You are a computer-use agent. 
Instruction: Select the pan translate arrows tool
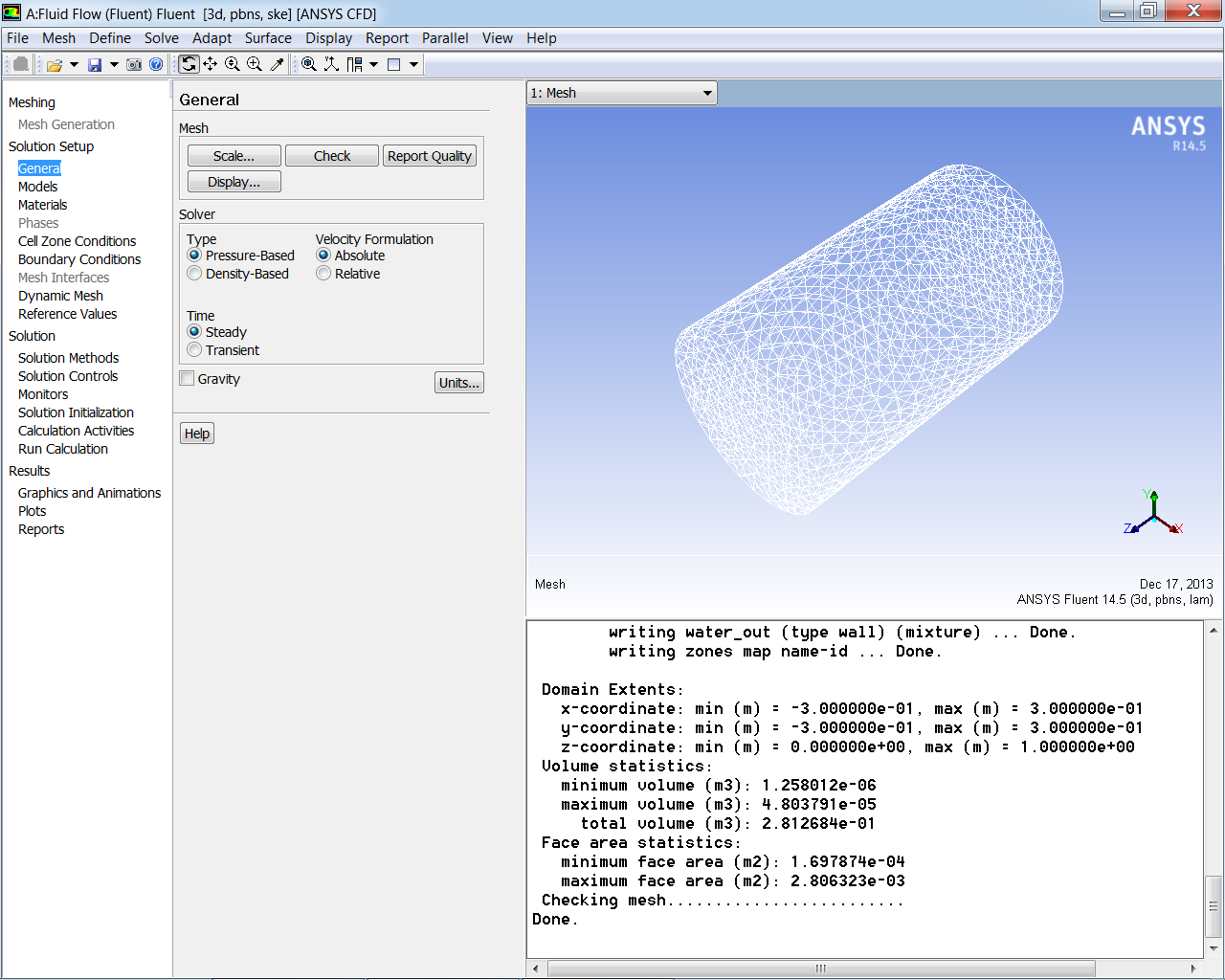point(210,64)
